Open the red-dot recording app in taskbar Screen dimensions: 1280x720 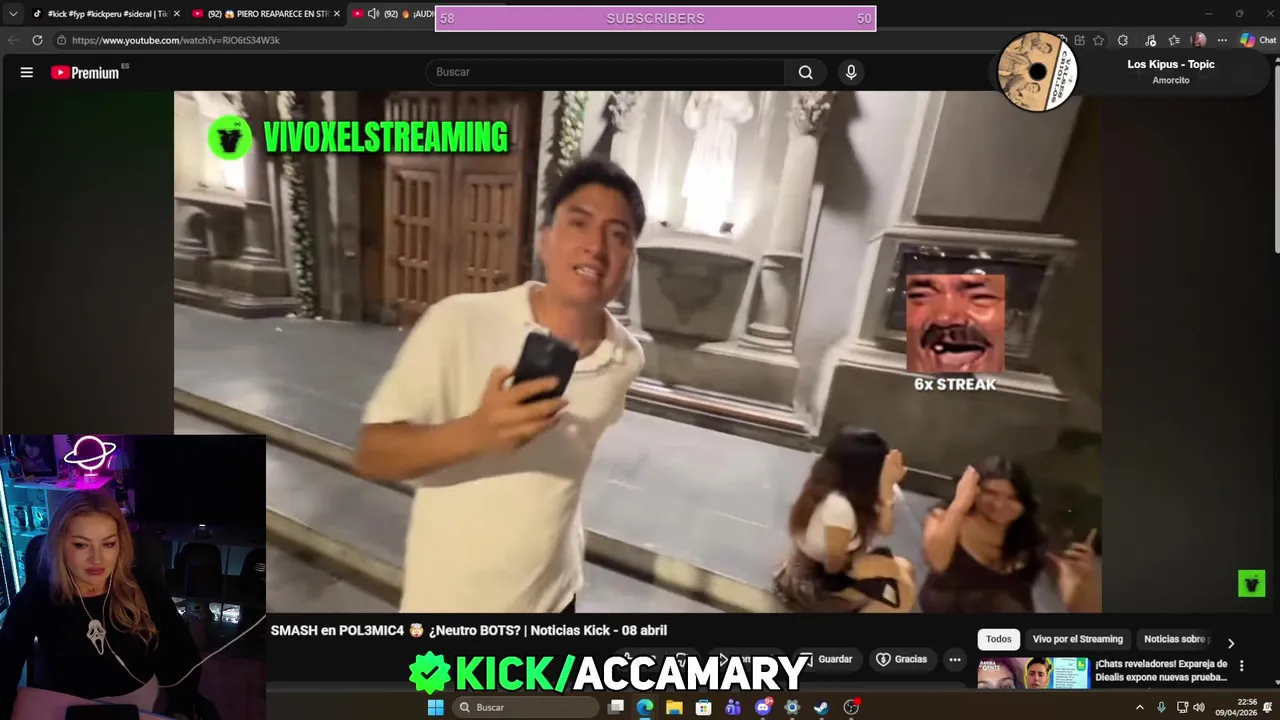coord(851,707)
